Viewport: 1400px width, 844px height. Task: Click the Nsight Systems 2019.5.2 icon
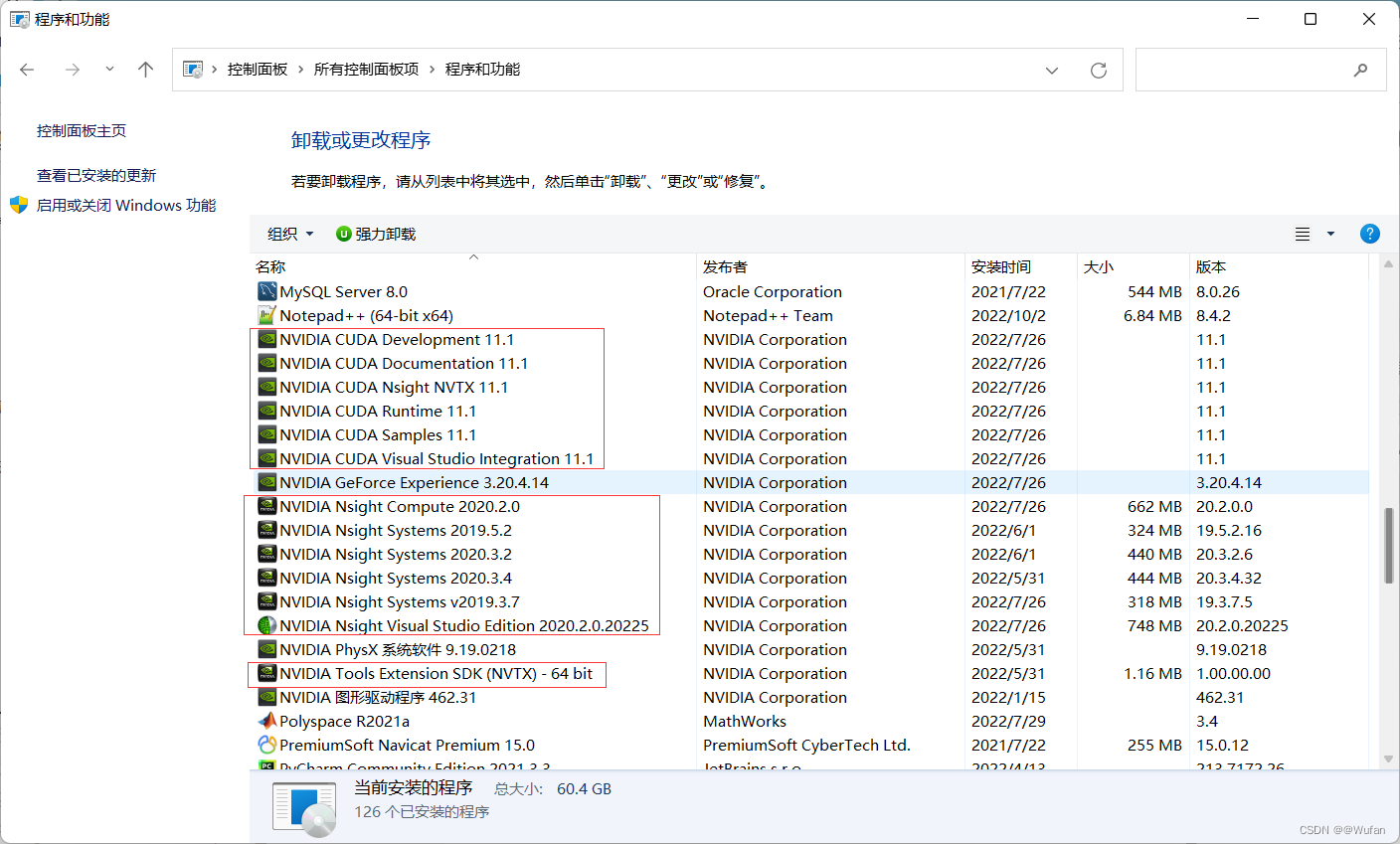coord(266,530)
